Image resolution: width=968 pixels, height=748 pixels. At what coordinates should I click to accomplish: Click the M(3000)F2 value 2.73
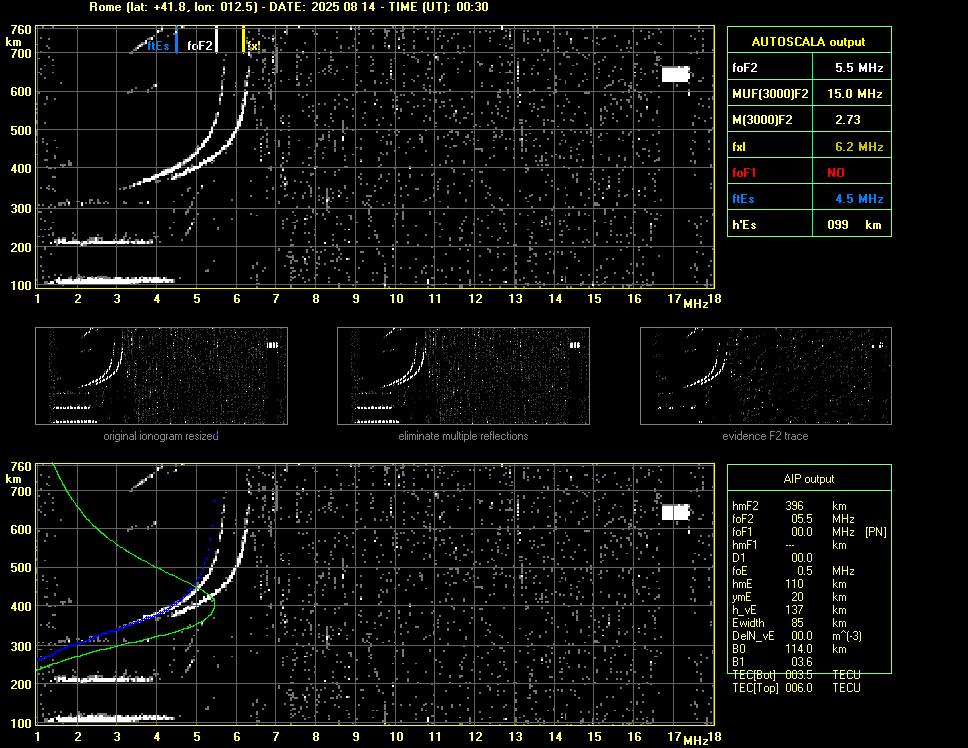pyautogui.click(x=848, y=120)
